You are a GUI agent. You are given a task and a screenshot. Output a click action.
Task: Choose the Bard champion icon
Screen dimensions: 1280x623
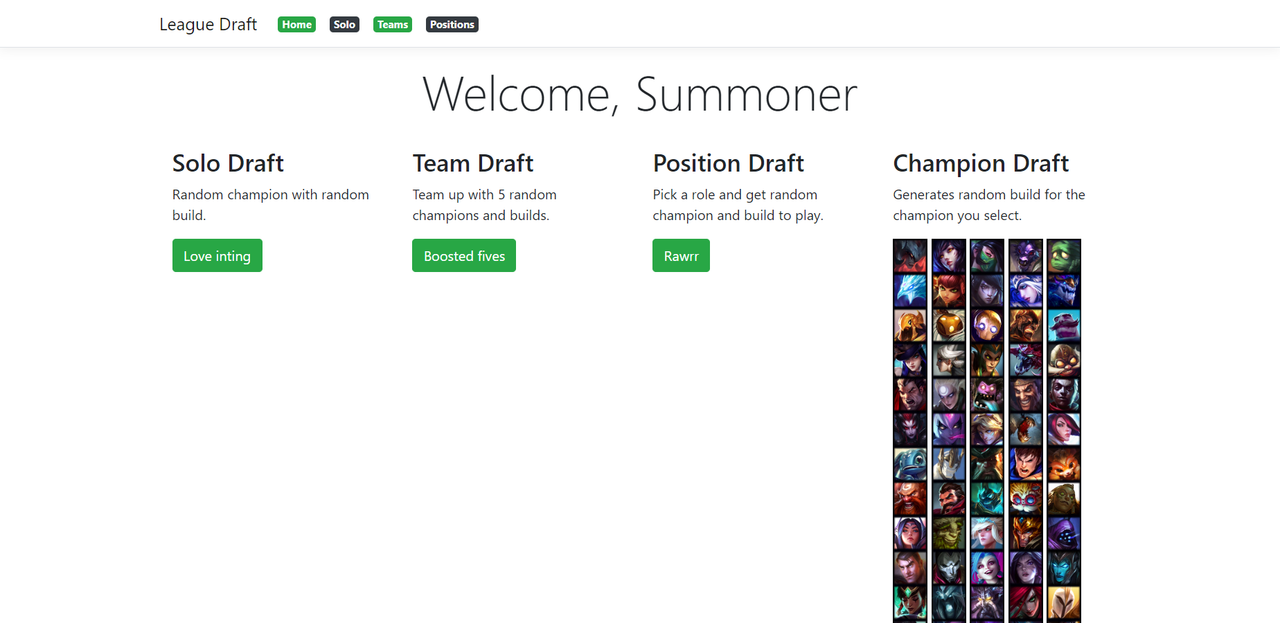948,325
